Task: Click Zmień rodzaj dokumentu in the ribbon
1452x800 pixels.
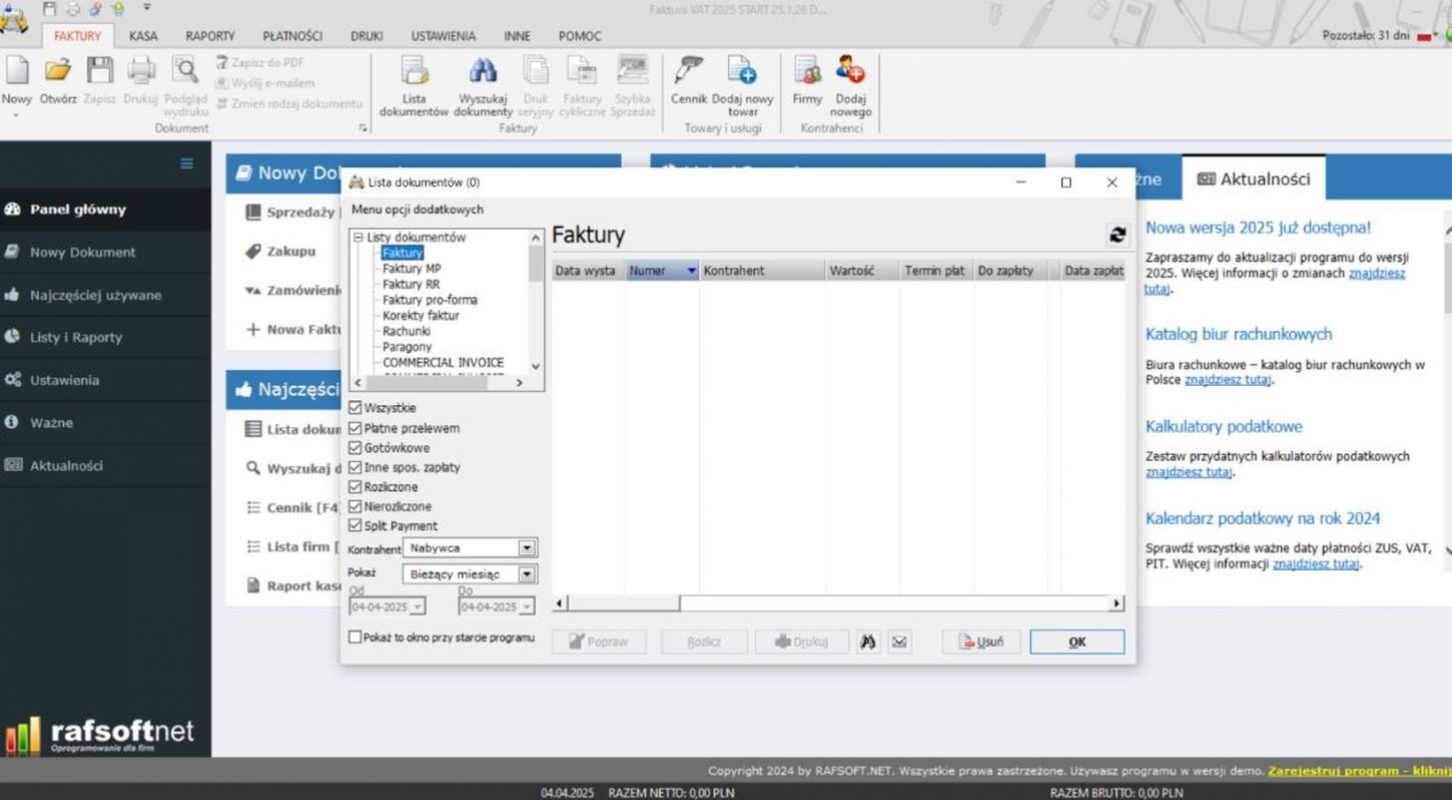Action: click(x=289, y=103)
